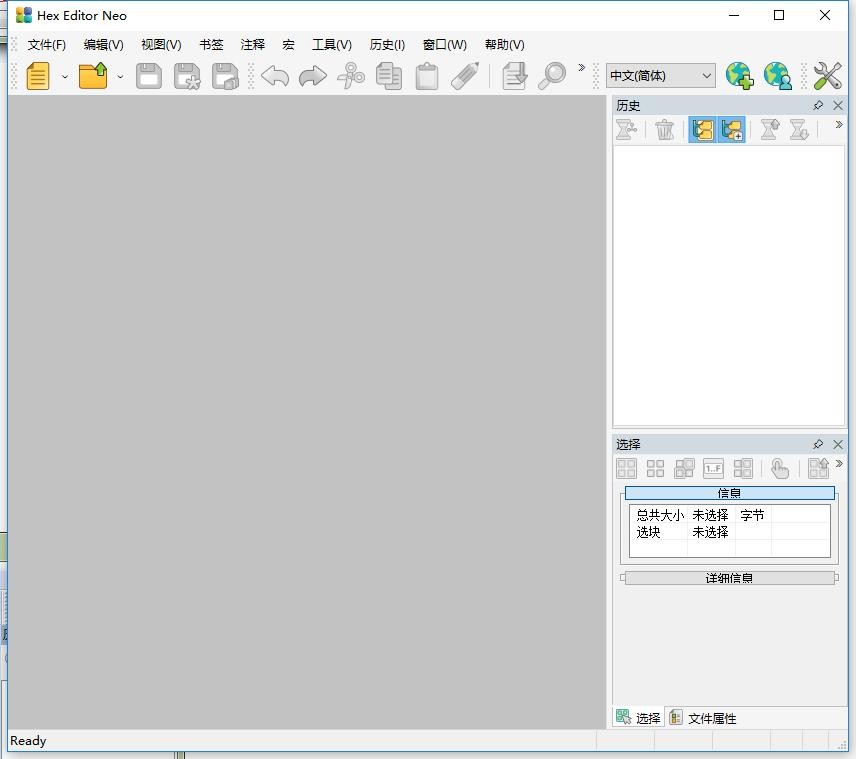Open the New file dropdown arrow
This screenshot has width=856, height=759.
[x=65, y=76]
